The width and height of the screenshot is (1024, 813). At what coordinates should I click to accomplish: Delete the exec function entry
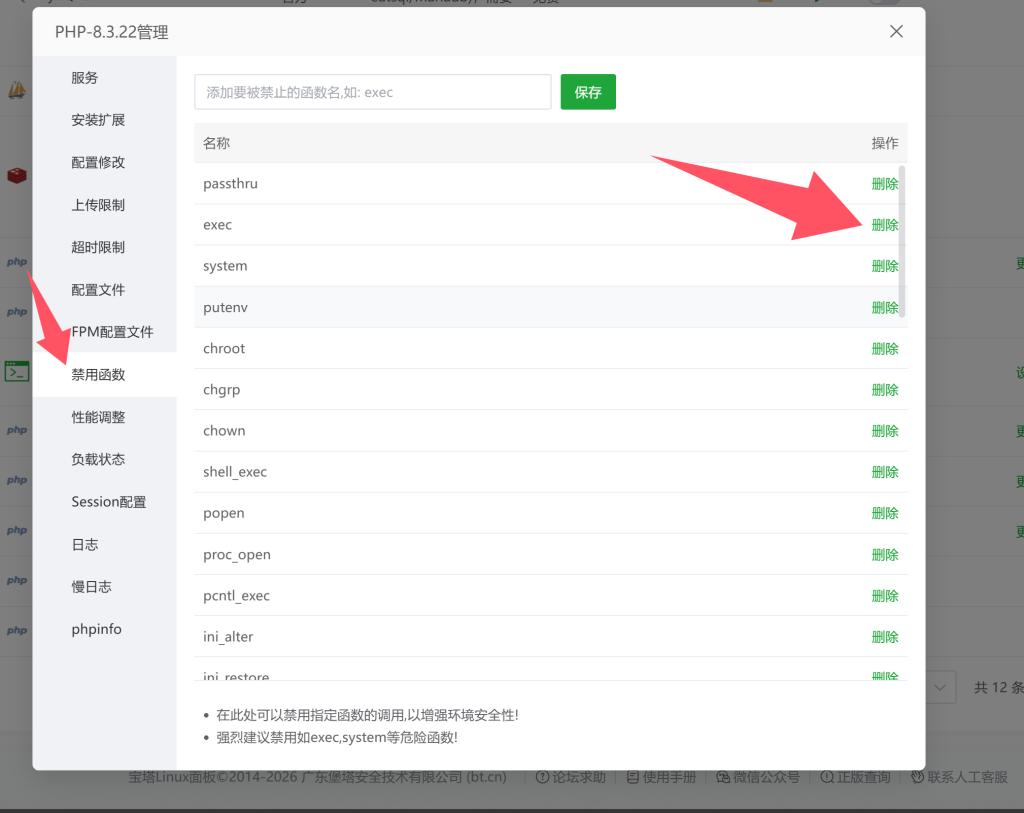click(x=885, y=225)
